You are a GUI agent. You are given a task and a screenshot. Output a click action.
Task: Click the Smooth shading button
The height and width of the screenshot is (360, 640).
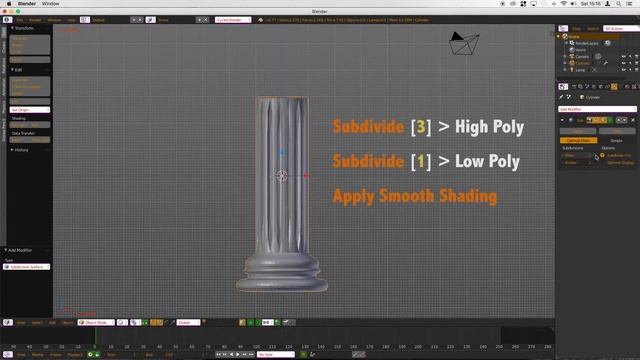pos(19,125)
